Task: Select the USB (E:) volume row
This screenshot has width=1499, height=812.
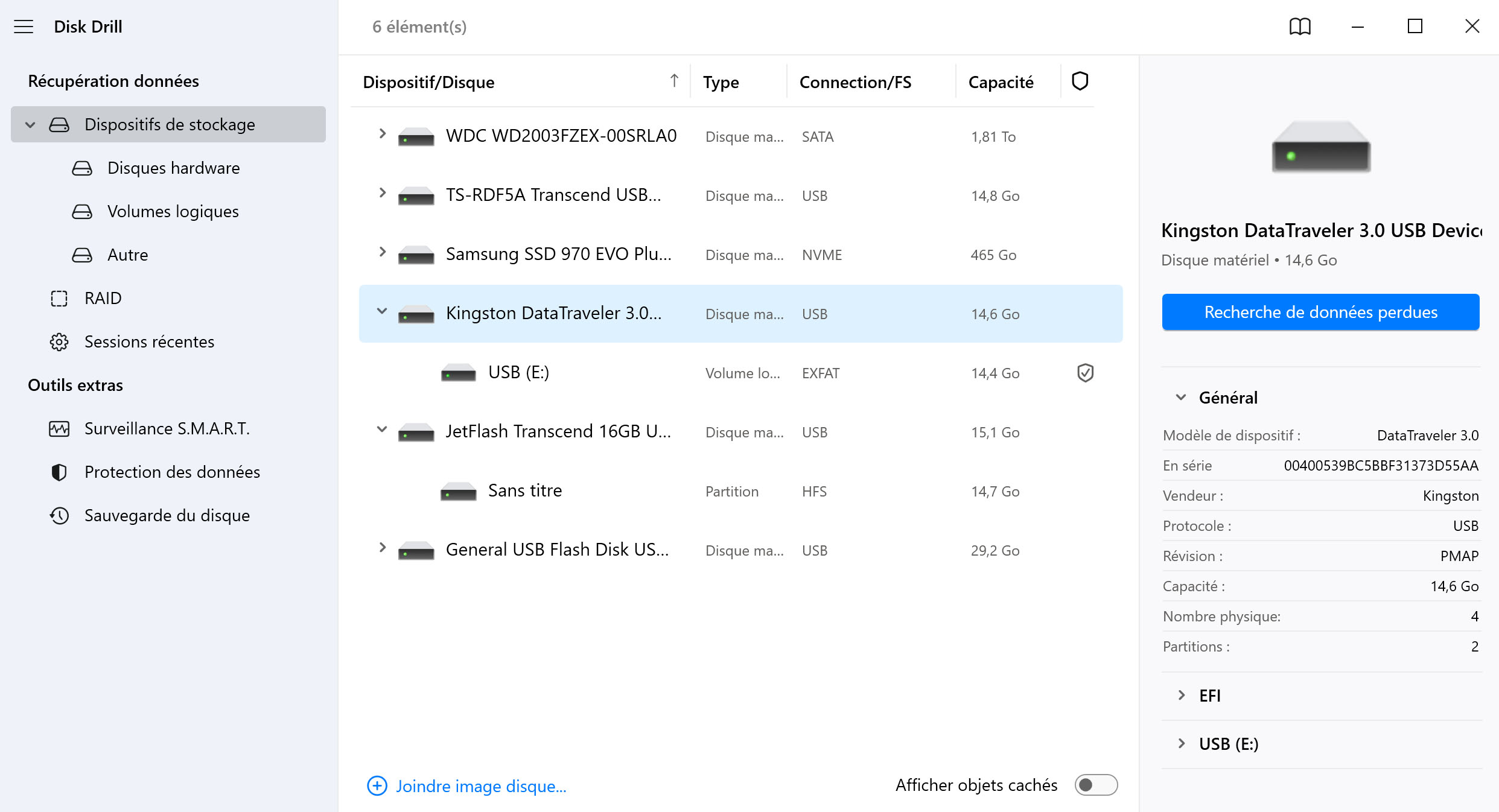Action: [x=741, y=373]
